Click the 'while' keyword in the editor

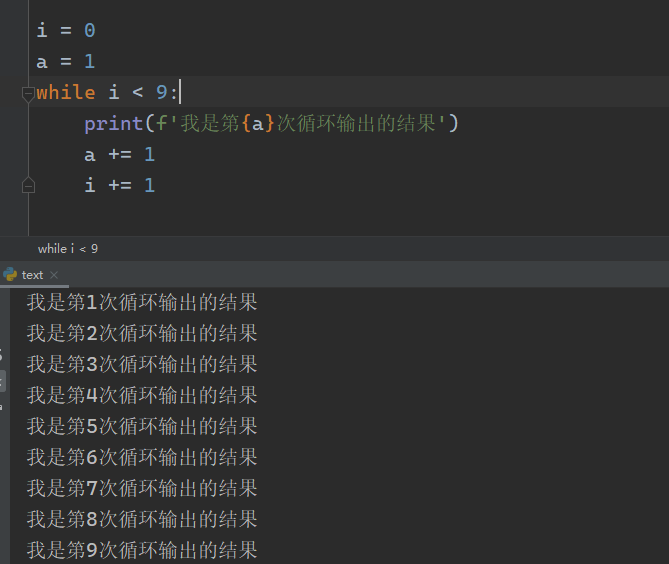[66, 92]
